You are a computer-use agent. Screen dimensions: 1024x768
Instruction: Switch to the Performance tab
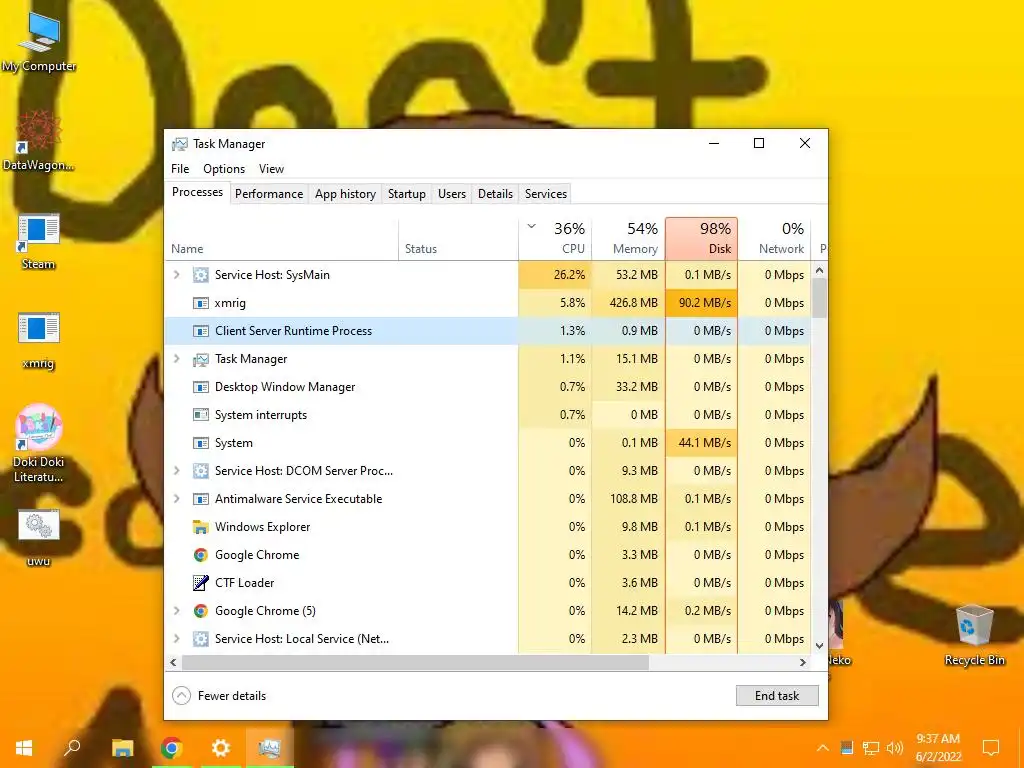[269, 194]
